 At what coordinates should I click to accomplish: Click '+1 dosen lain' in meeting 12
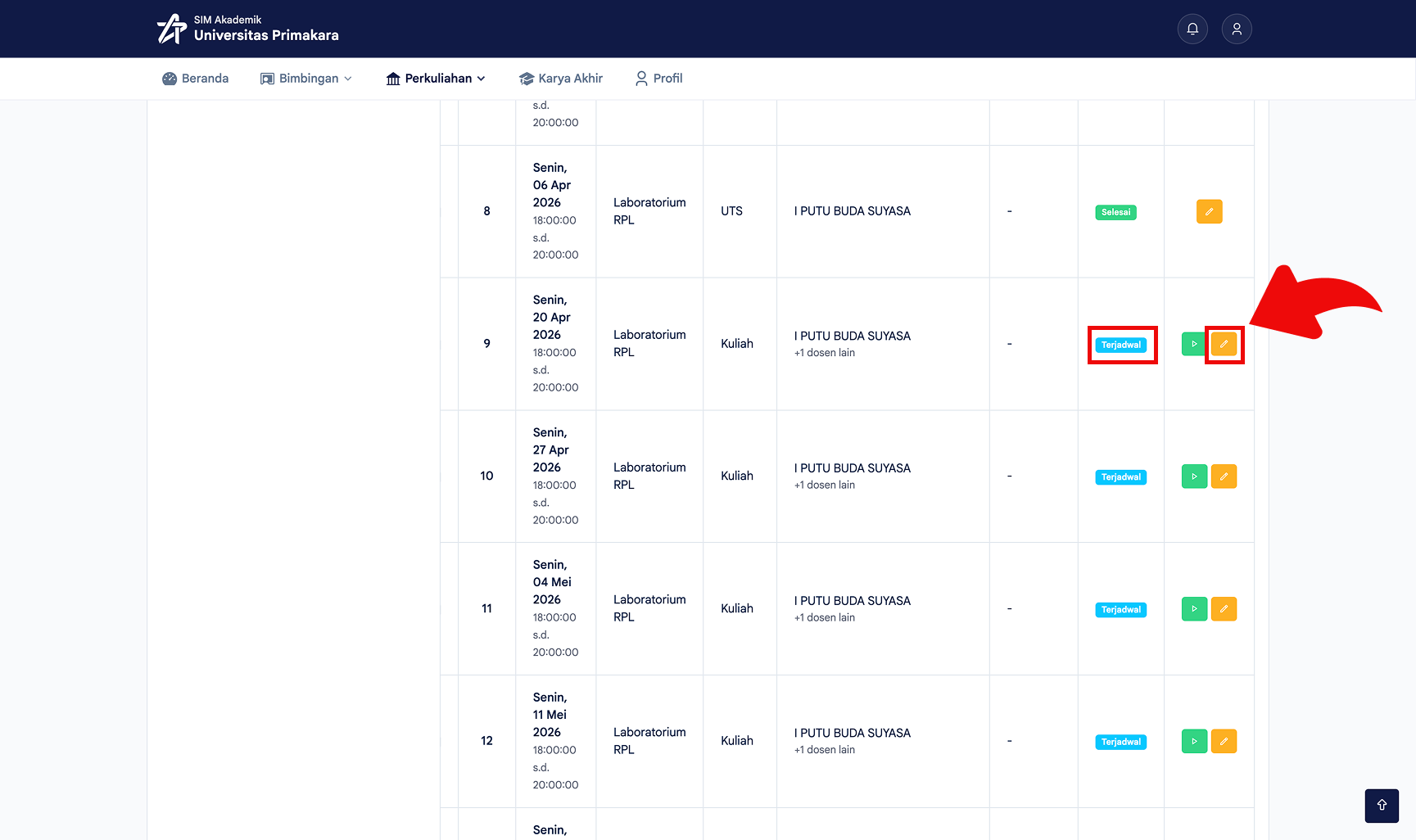pyautogui.click(x=825, y=750)
